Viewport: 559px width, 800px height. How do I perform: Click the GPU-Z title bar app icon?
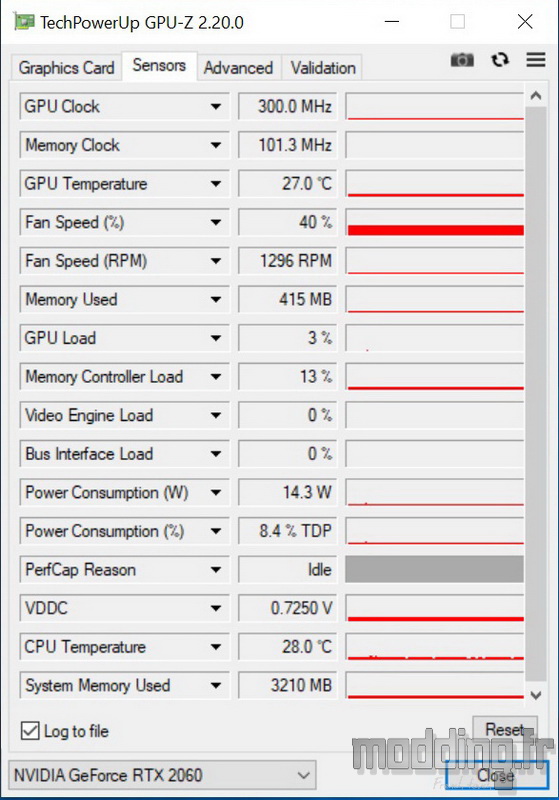23,22
